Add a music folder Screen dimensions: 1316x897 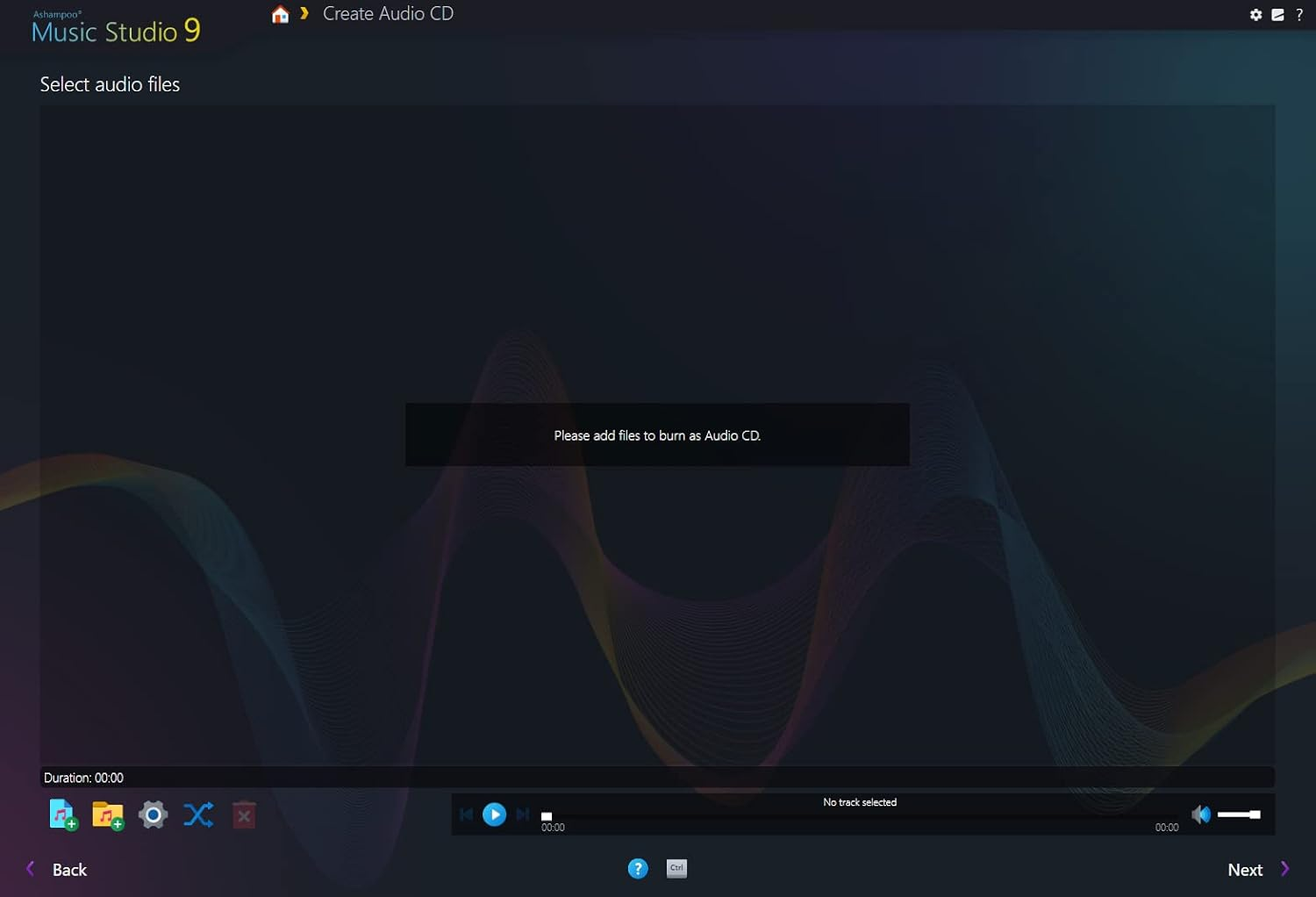(107, 814)
